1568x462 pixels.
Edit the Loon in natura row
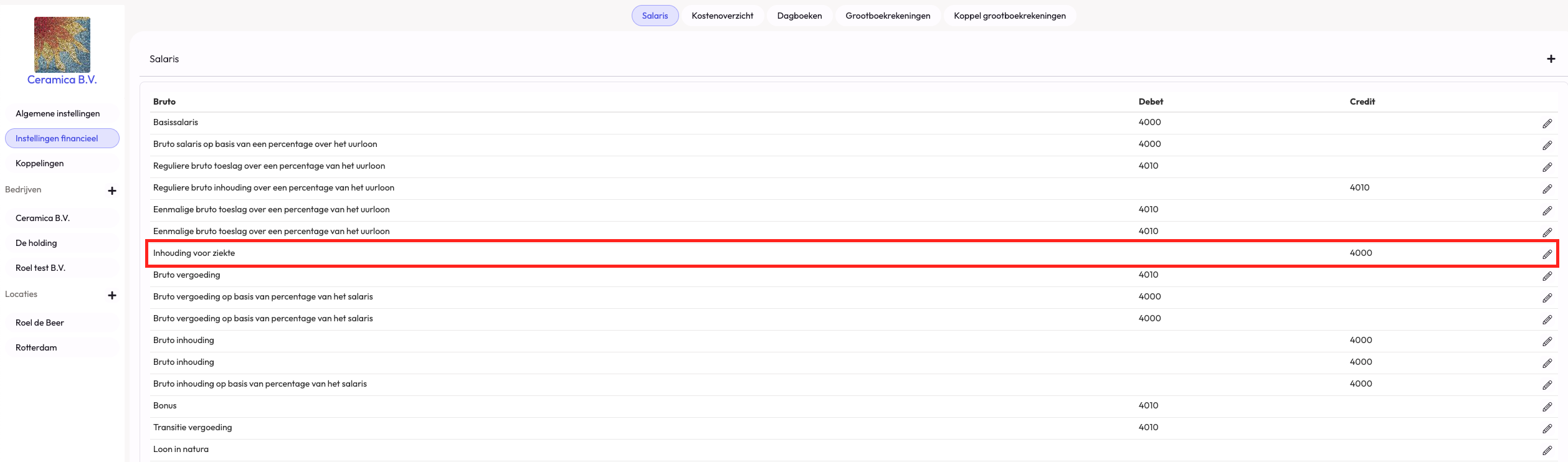click(1547, 451)
